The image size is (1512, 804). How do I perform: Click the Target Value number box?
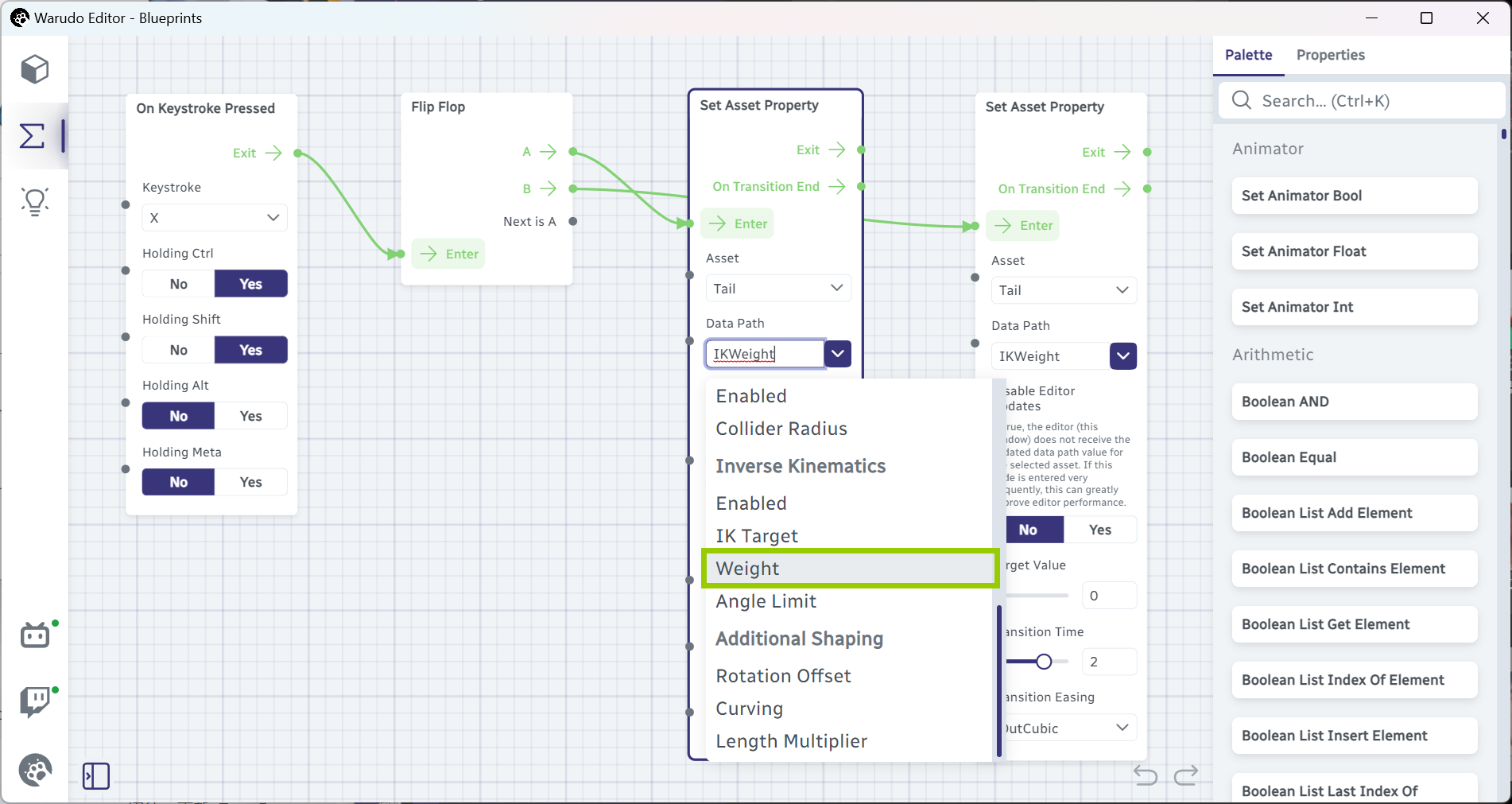tap(1110, 596)
